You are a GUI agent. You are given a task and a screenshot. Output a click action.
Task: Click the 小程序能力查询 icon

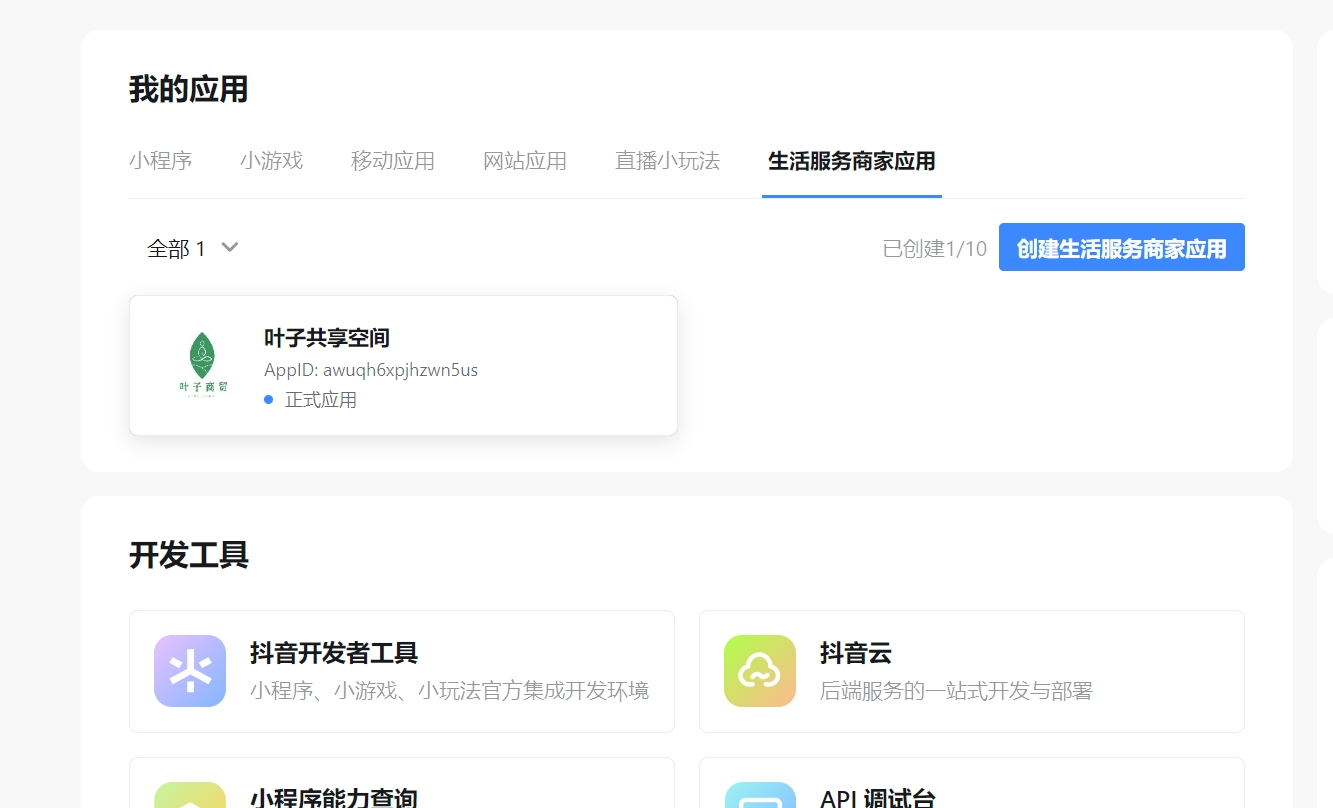190,796
